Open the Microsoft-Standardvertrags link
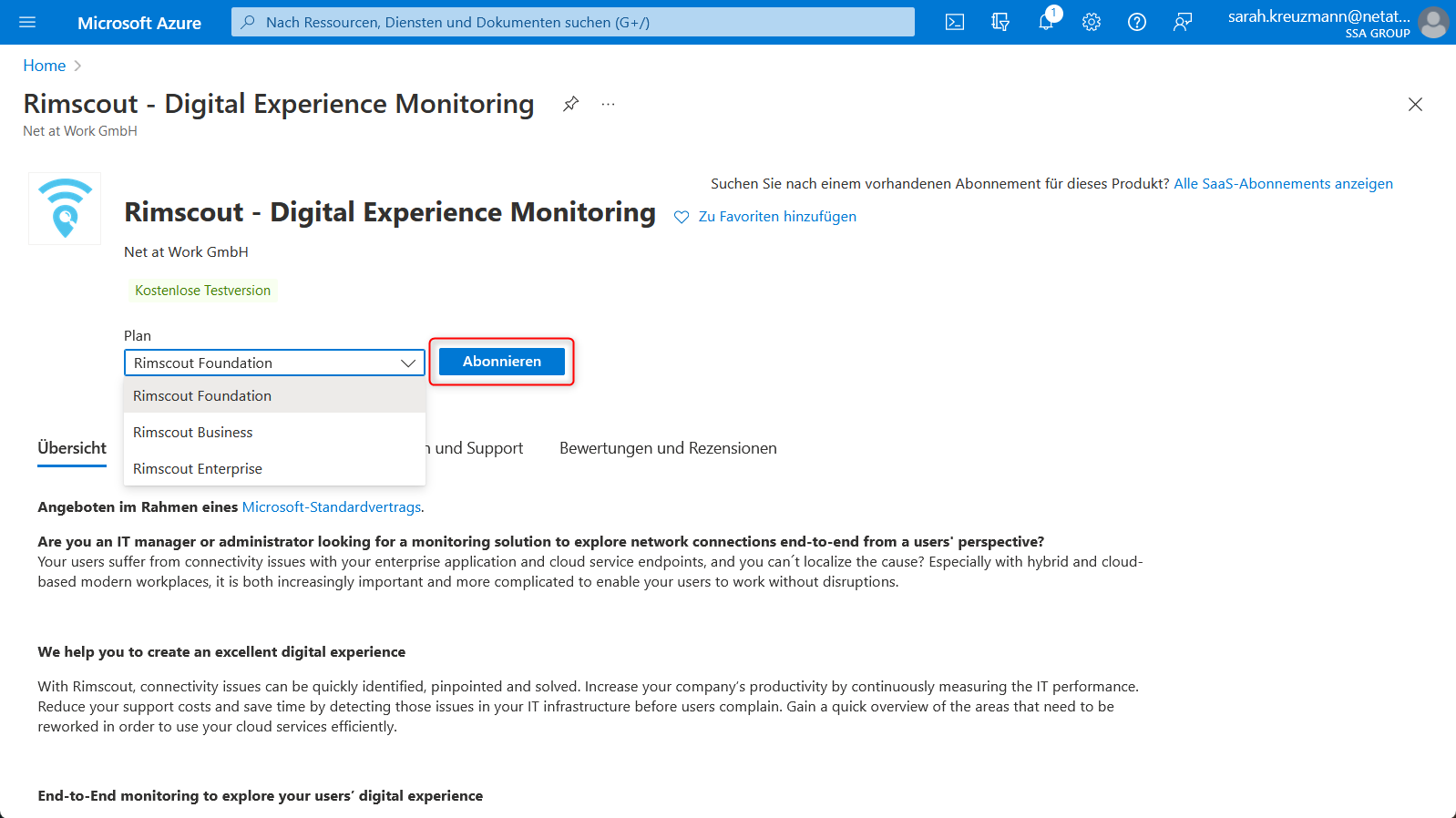 tap(332, 507)
